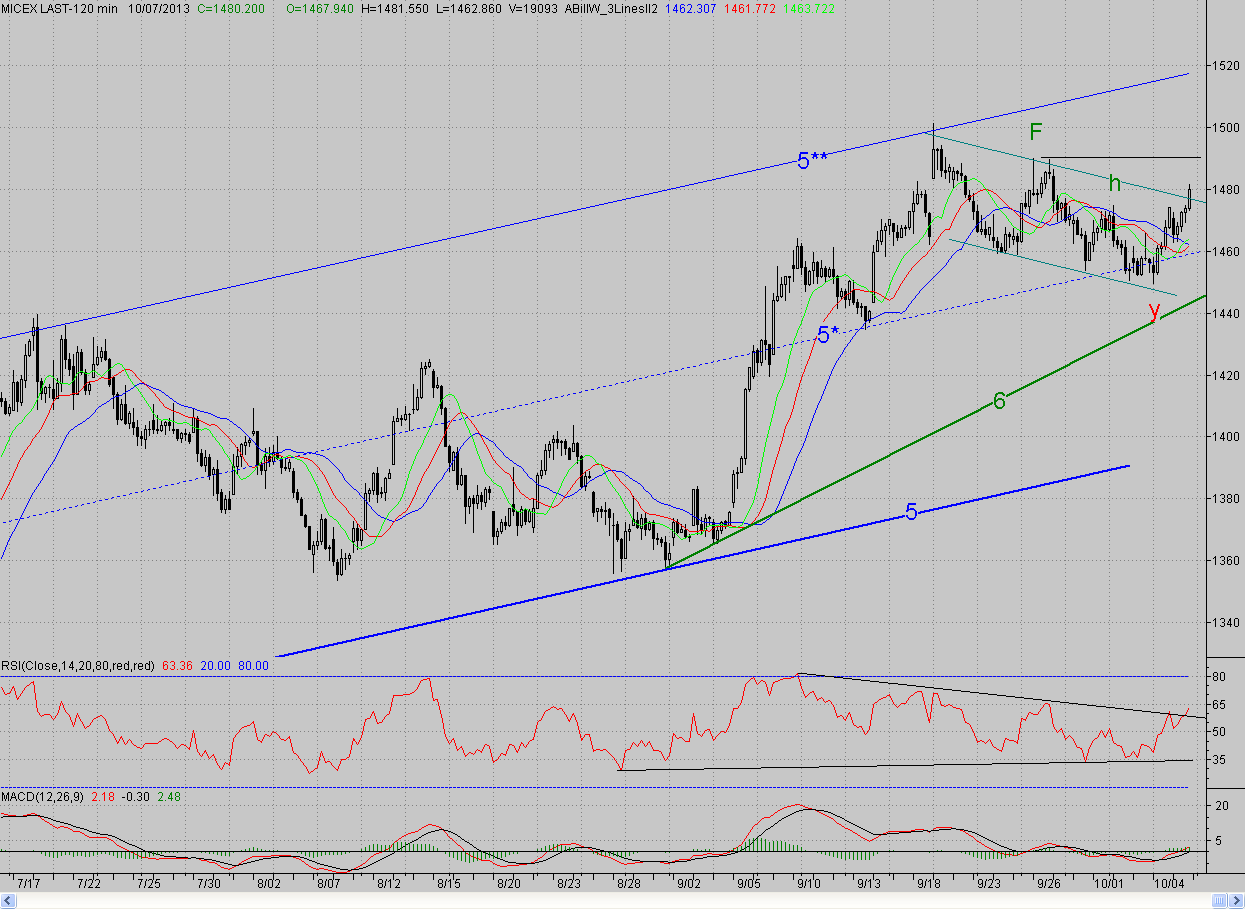This screenshot has width=1245, height=909.
Task: Click the 9/18 date axis label
Action: 929,885
